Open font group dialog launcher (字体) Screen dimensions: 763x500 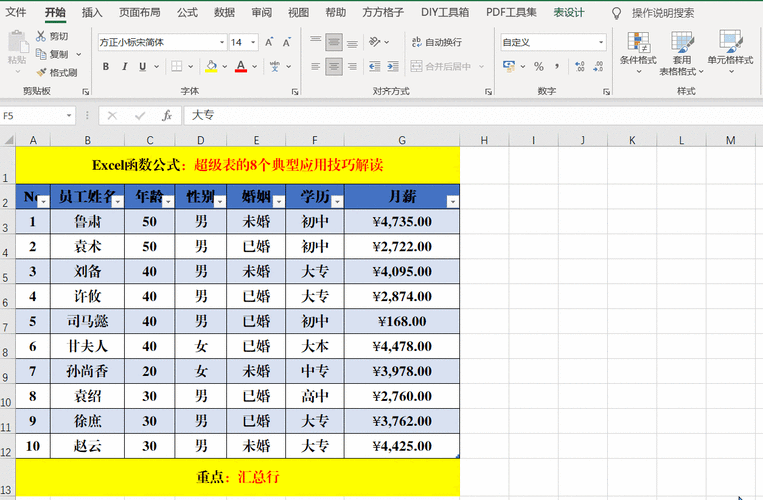click(295, 91)
